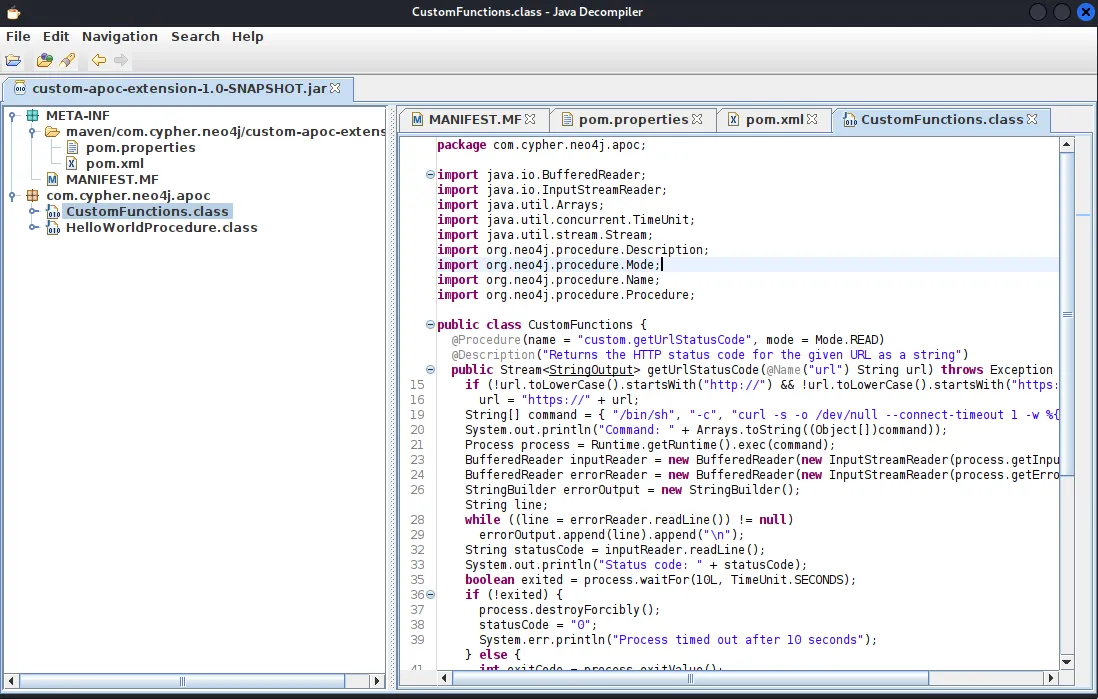The width and height of the screenshot is (1098, 699).
Task: Close the custom-apoc-extension jar tab
Action: coord(335,88)
